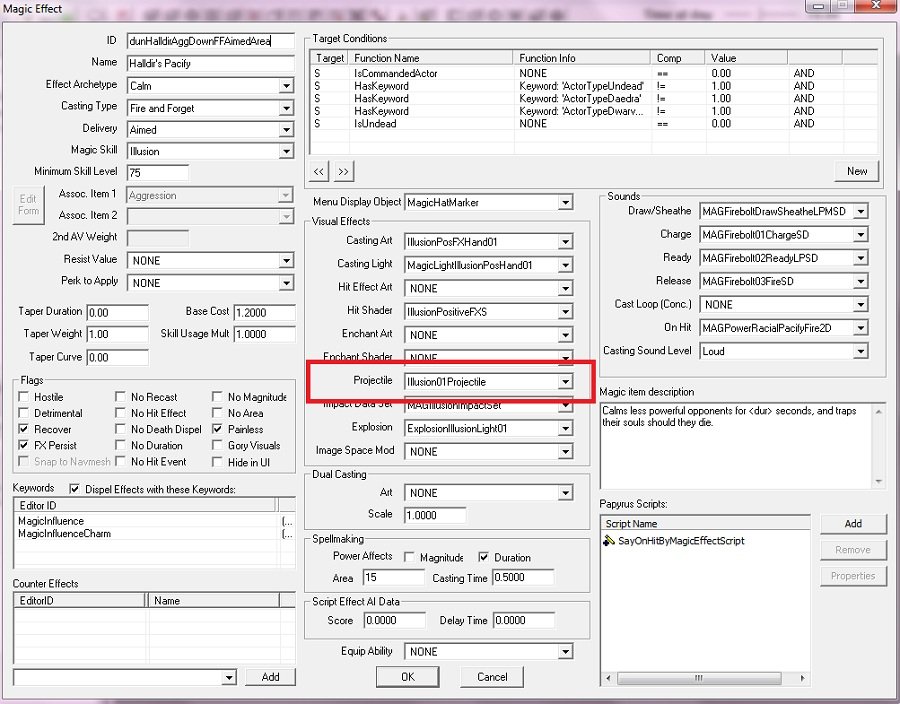Click into the ID text field

tap(210, 41)
